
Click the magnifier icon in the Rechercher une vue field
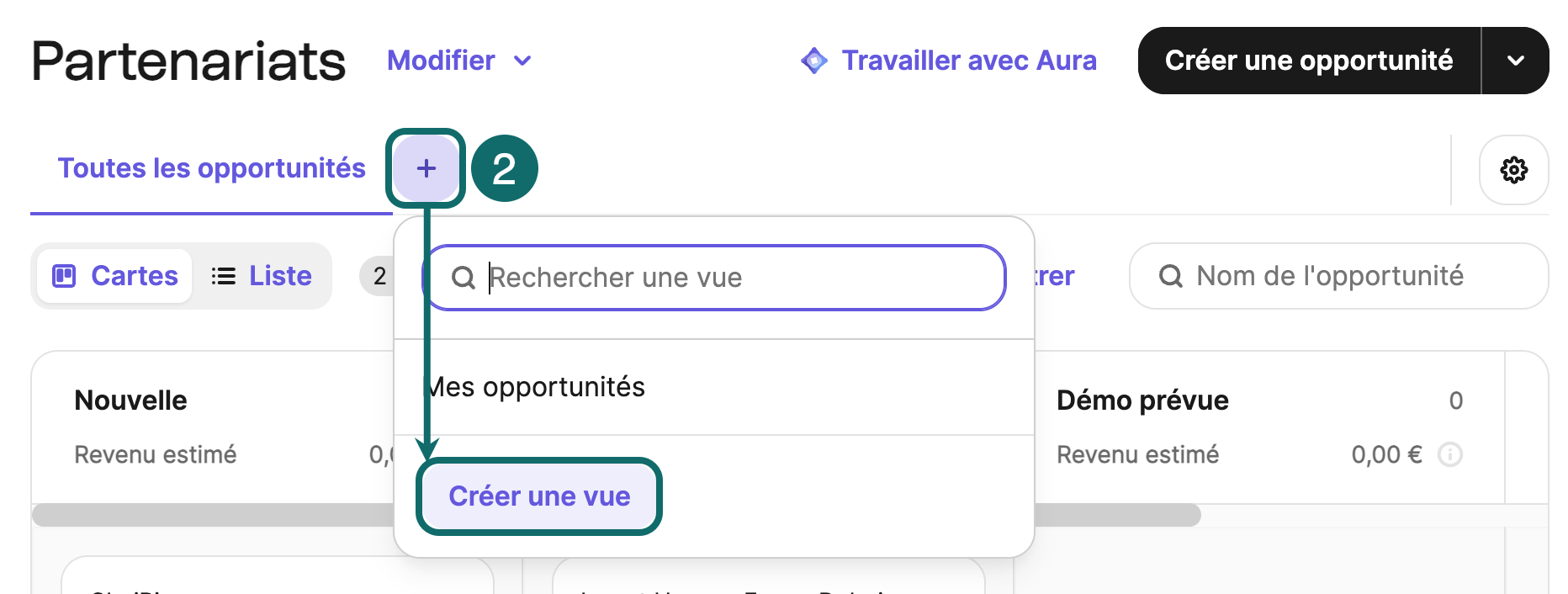(x=463, y=278)
